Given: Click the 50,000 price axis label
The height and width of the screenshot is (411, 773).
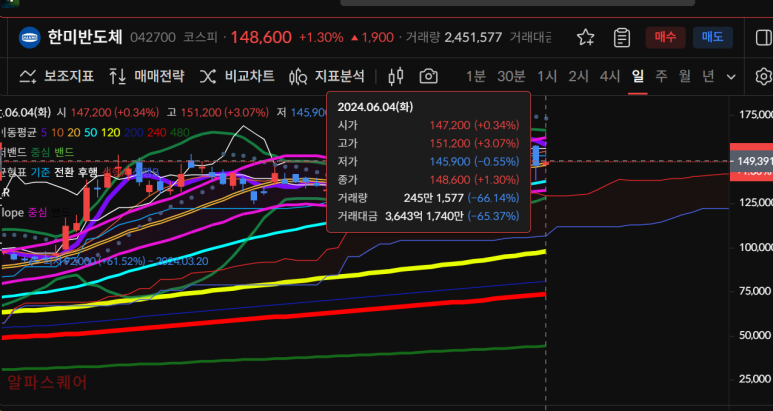Looking at the screenshot, I should point(757,335).
